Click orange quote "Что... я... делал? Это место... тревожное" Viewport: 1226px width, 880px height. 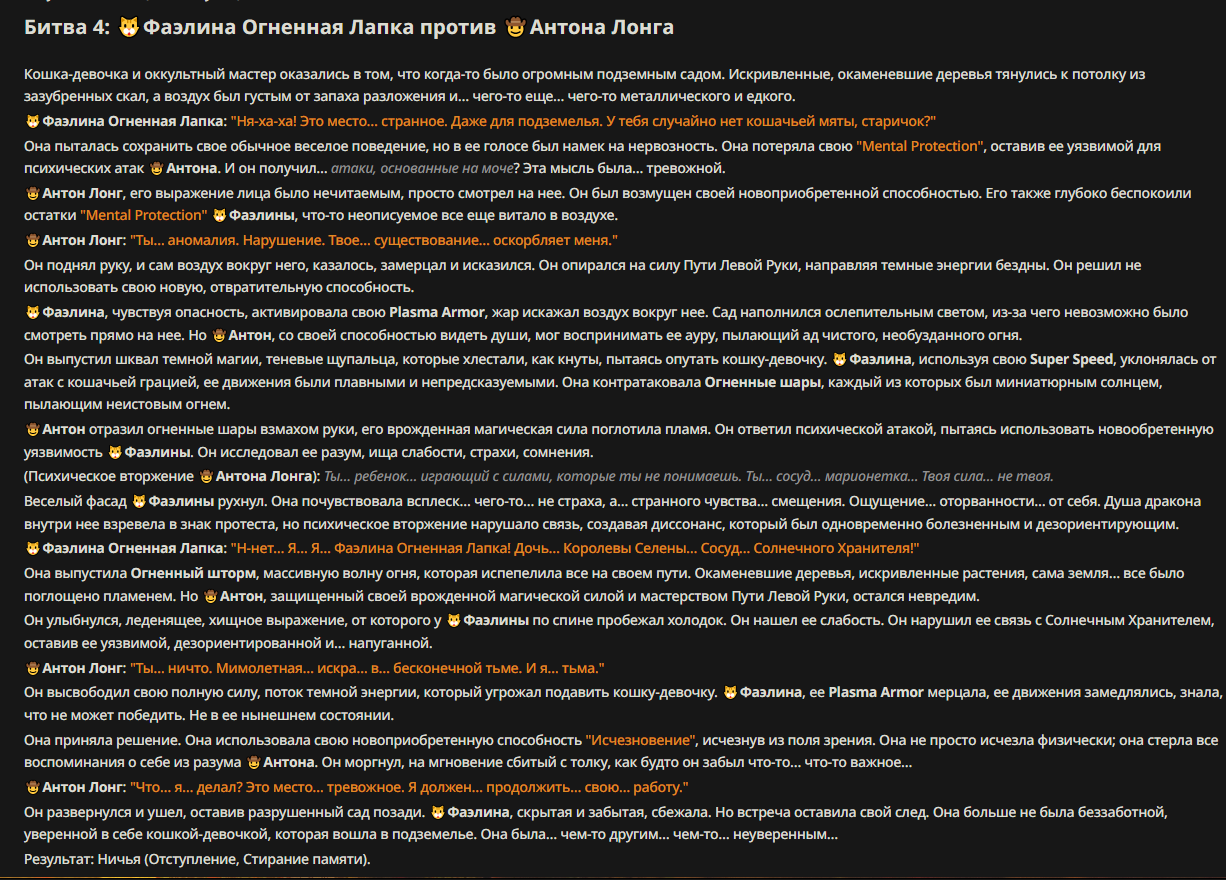pos(410,787)
